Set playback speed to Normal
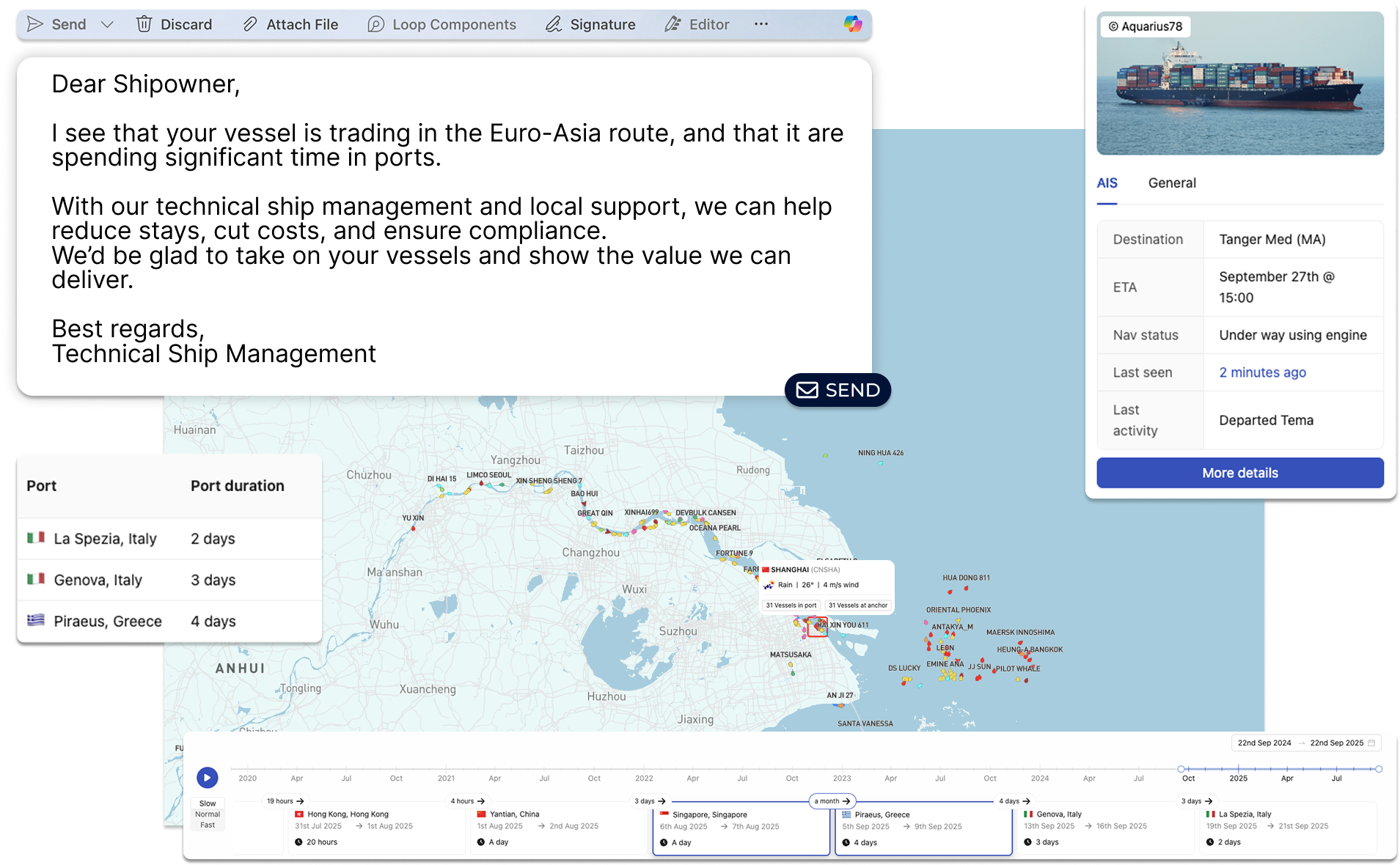The image size is (1400, 865). (x=208, y=814)
